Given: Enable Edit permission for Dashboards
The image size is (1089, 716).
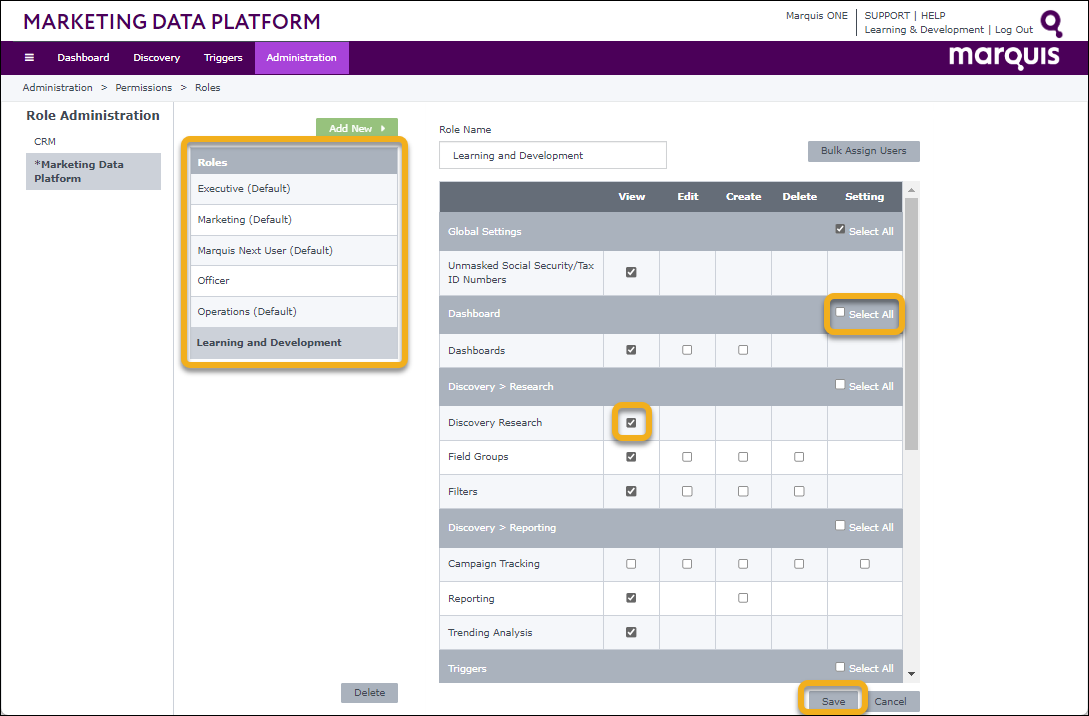Looking at the screenshot, I should point(687,350).
